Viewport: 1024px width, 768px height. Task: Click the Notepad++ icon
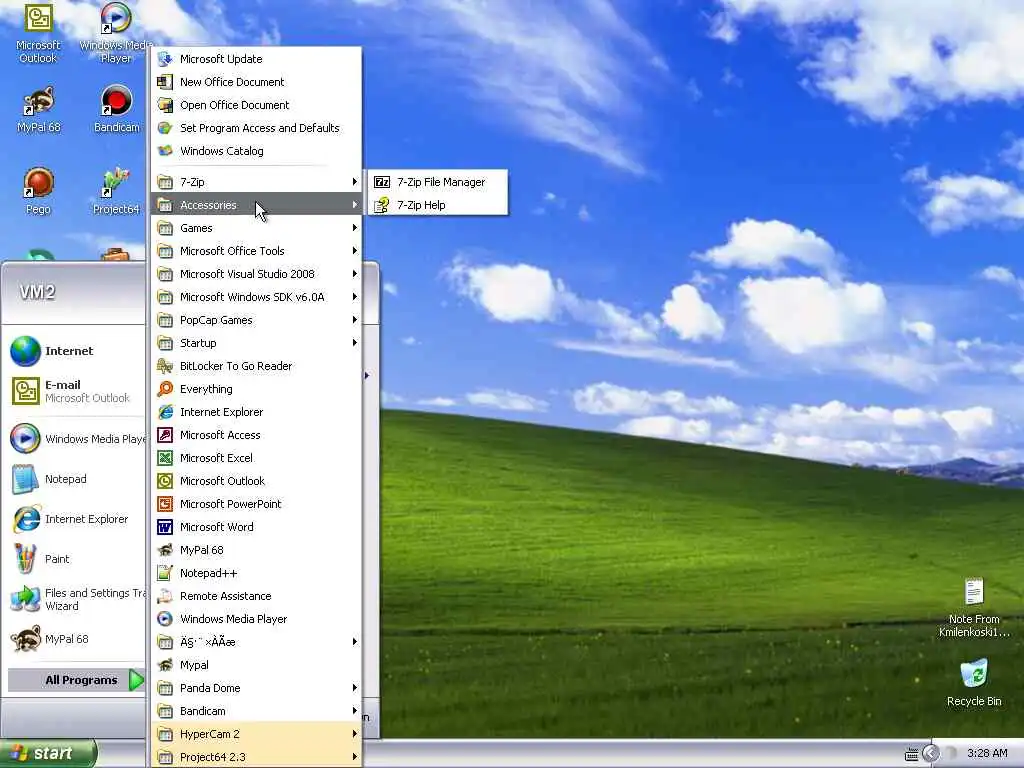point(165,573)
